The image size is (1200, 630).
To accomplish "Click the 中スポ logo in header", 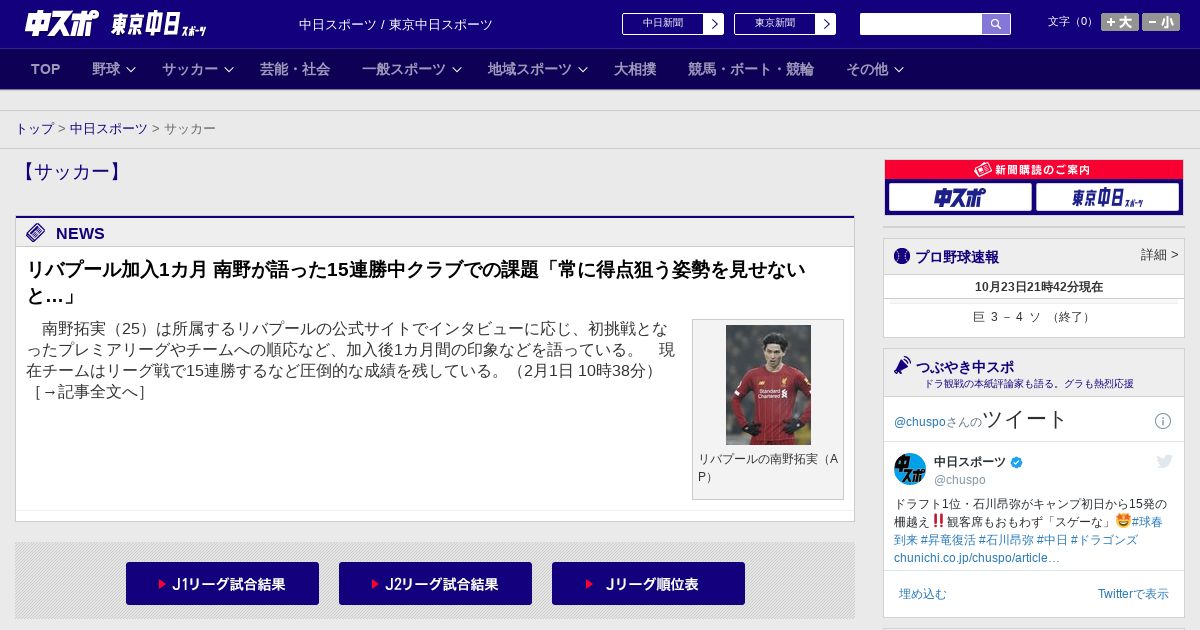I will click(x=62, y=23).
